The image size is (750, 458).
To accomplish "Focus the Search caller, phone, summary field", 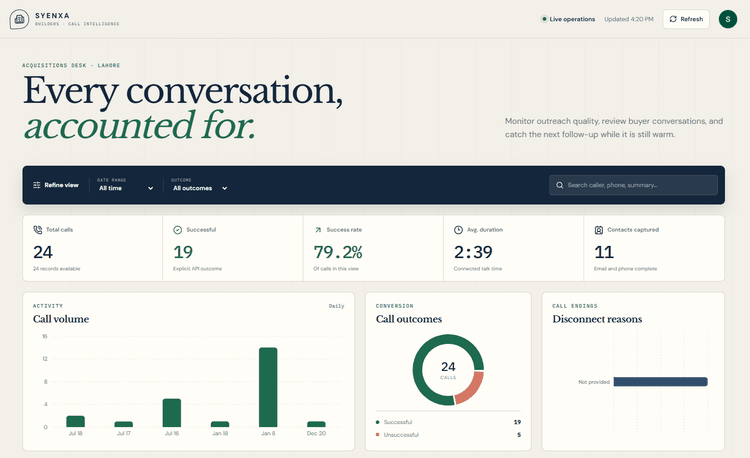I will pyautogui.click(x=633, y=185).
